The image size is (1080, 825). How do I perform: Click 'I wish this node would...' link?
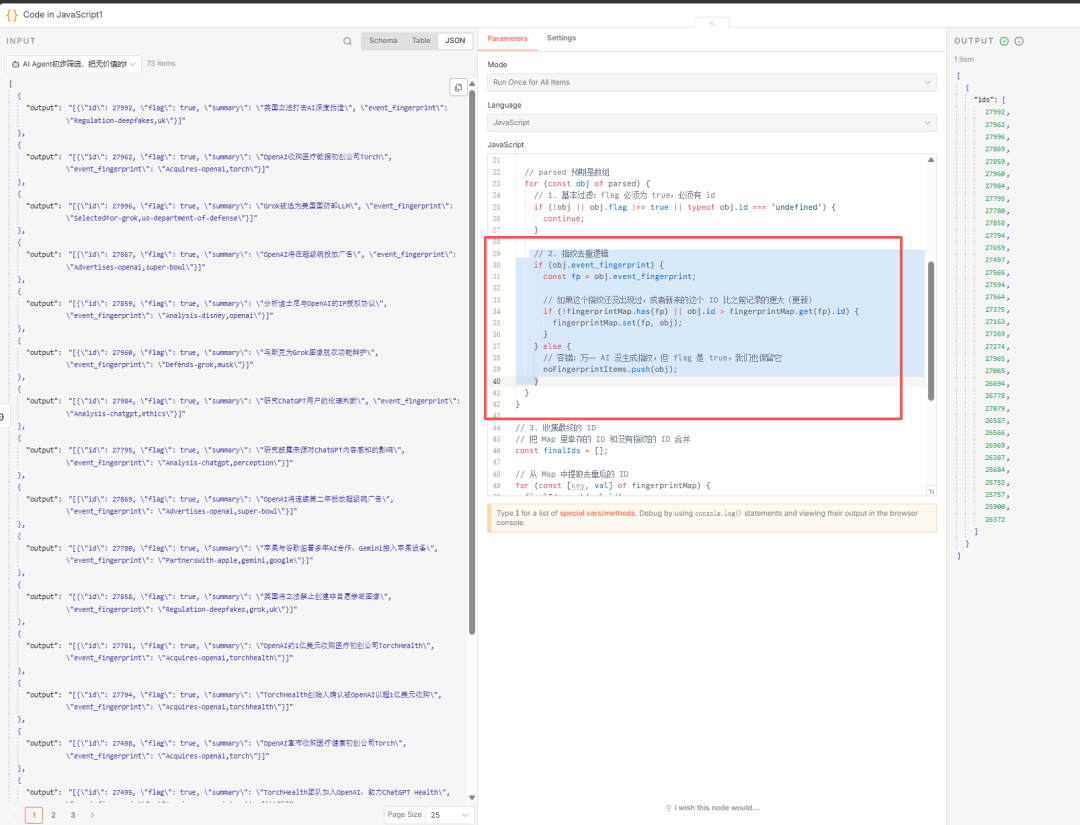coord(712,808)
